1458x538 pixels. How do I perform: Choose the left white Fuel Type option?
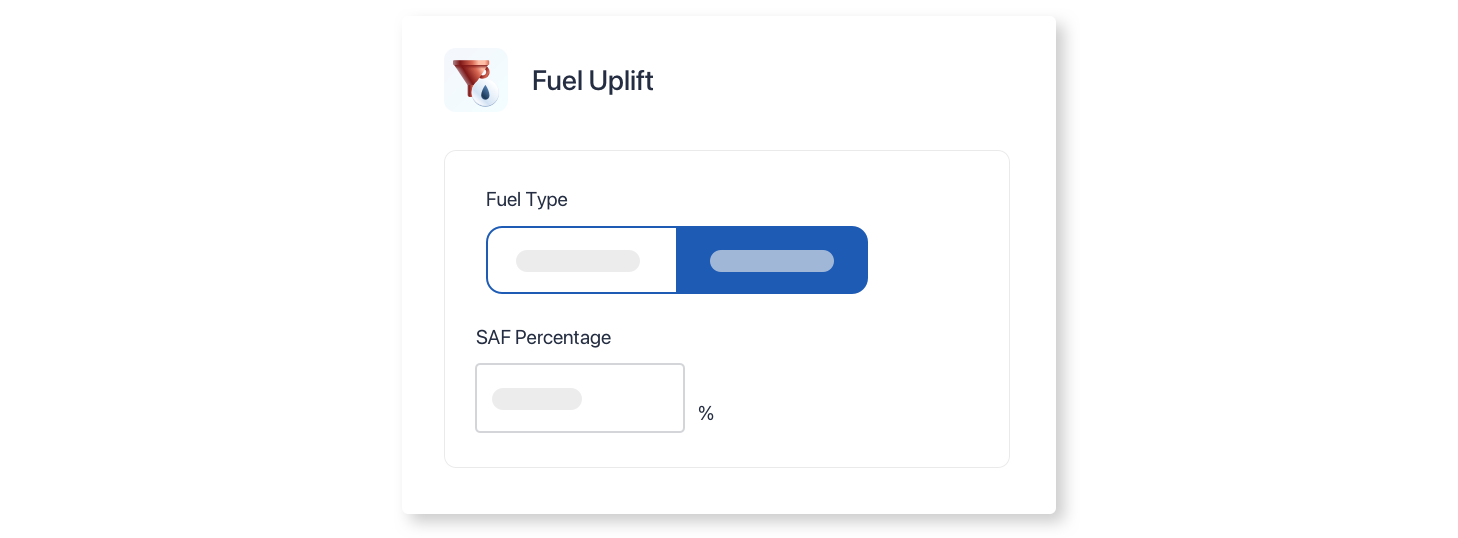point(582,260)
